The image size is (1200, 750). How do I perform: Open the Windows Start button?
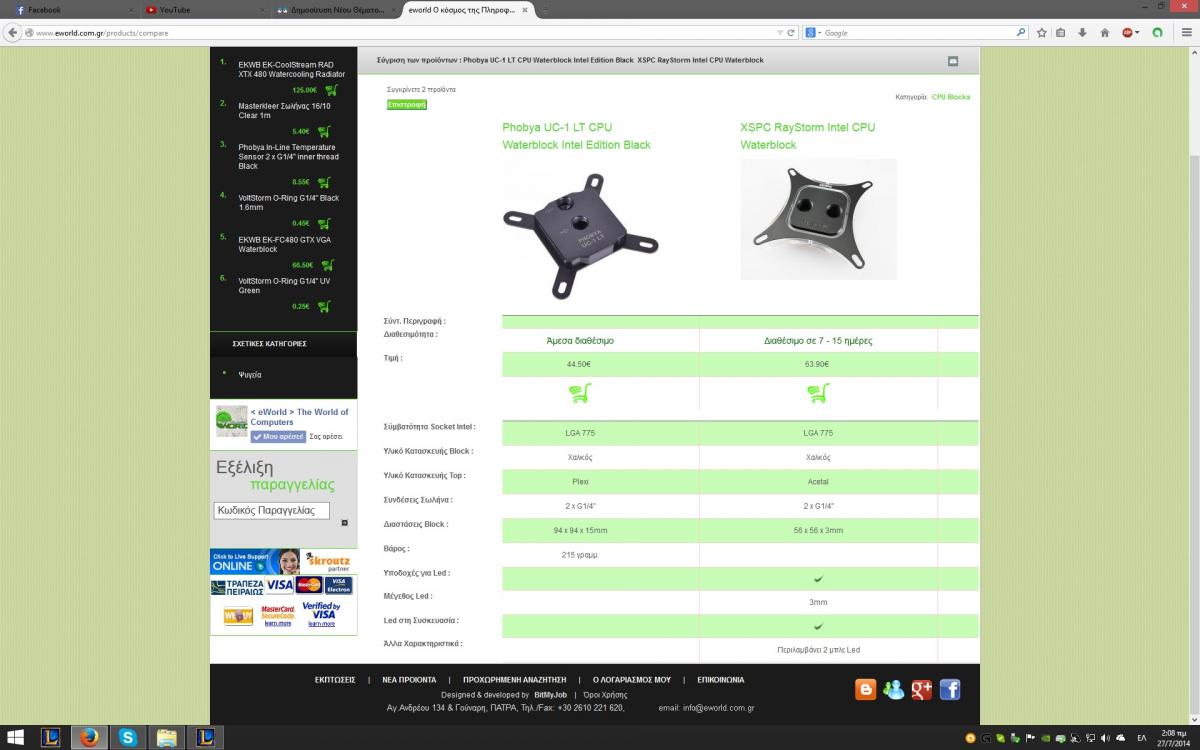[x=16, y=738]
